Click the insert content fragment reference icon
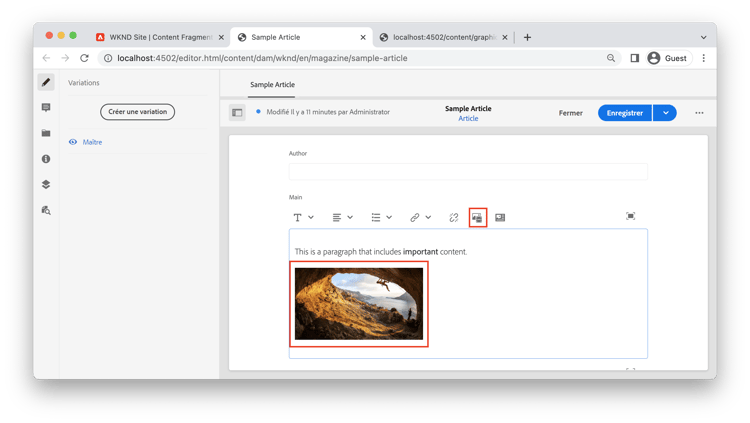The image size is (750, 423). pyautogui.click(x=500, y=218)
